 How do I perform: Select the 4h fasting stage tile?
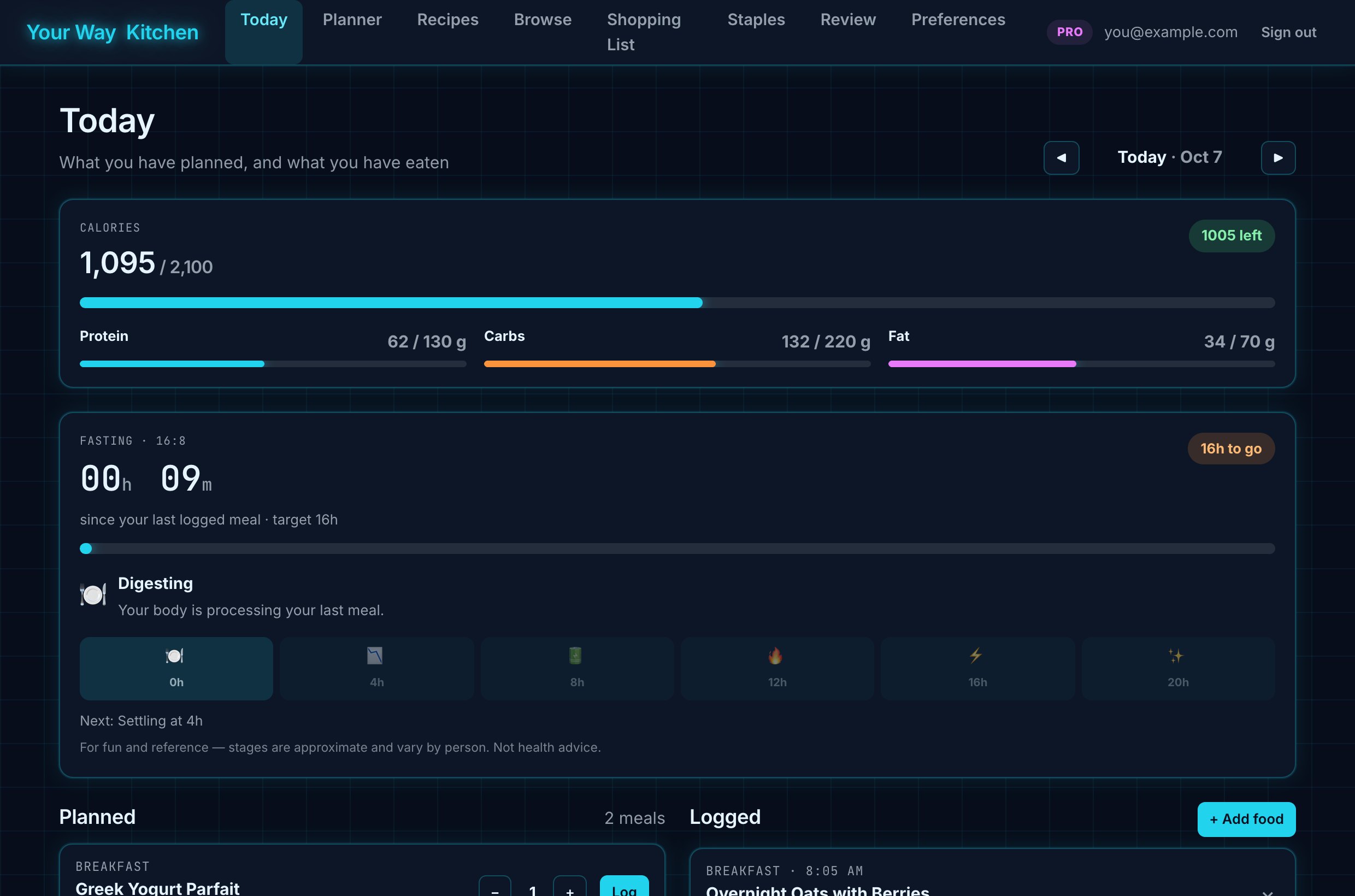376,669
